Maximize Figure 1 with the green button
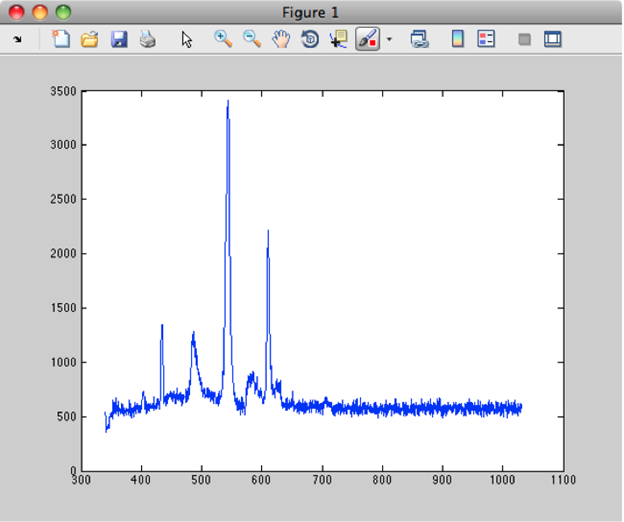 coord(63,12)
